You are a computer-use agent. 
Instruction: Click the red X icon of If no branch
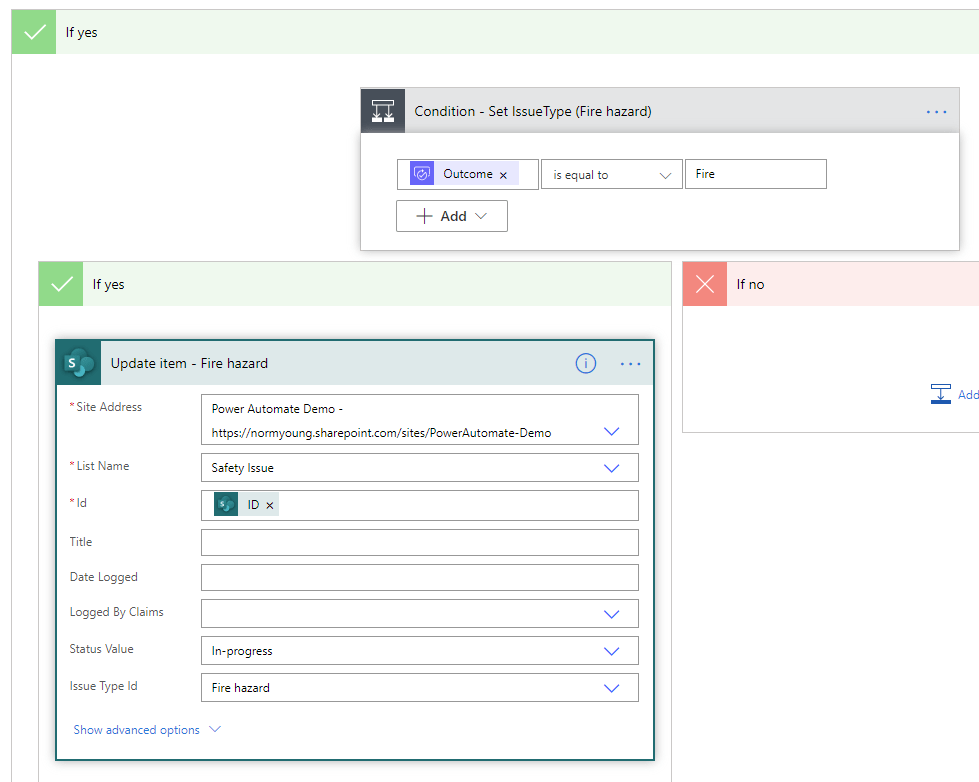(705, 284)
